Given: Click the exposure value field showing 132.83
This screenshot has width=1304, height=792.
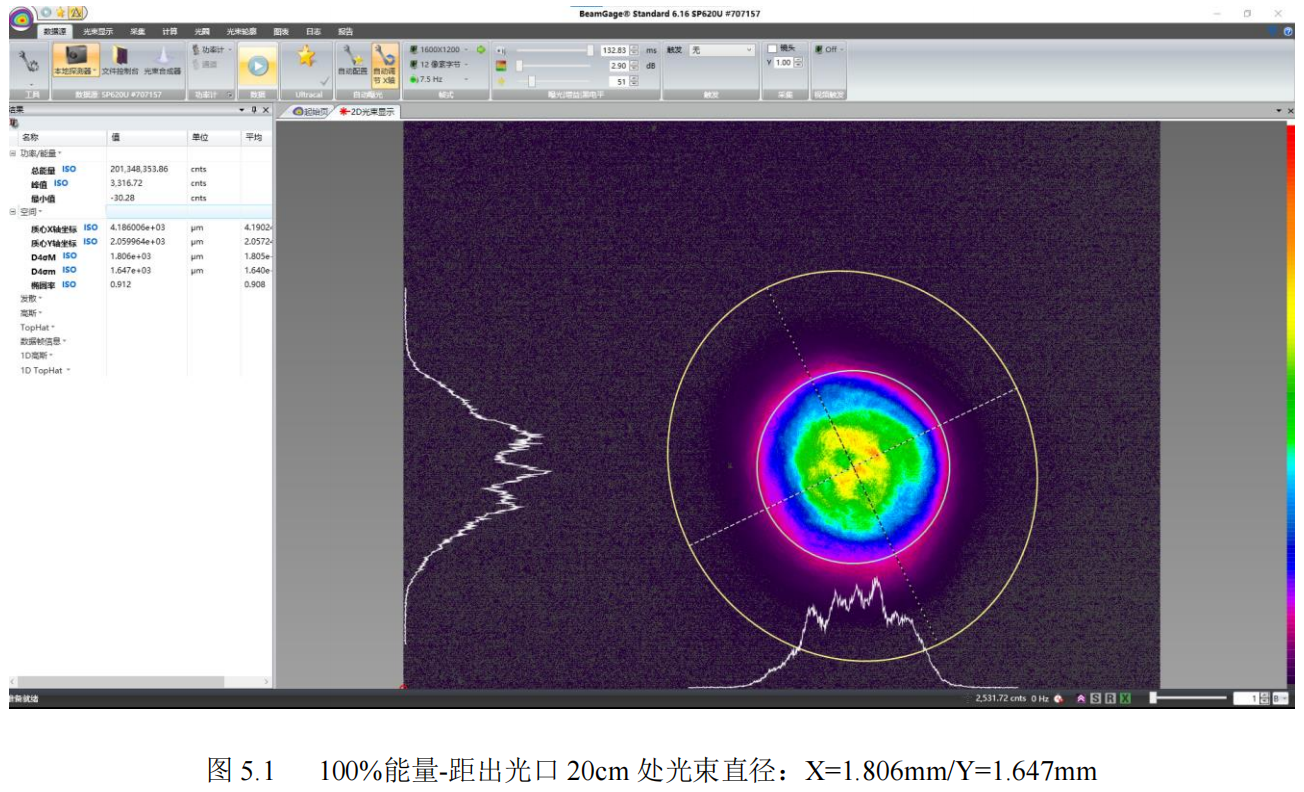Looking at the screenshot, I should [614, 50].
